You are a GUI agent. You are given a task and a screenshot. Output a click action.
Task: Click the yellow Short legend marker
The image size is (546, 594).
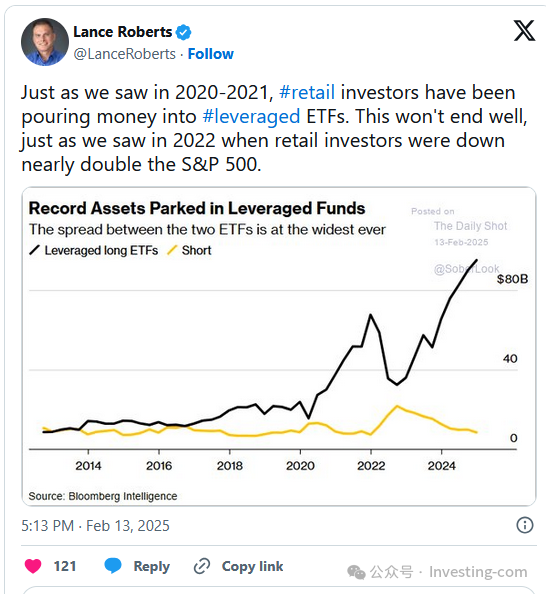(172, 250)
